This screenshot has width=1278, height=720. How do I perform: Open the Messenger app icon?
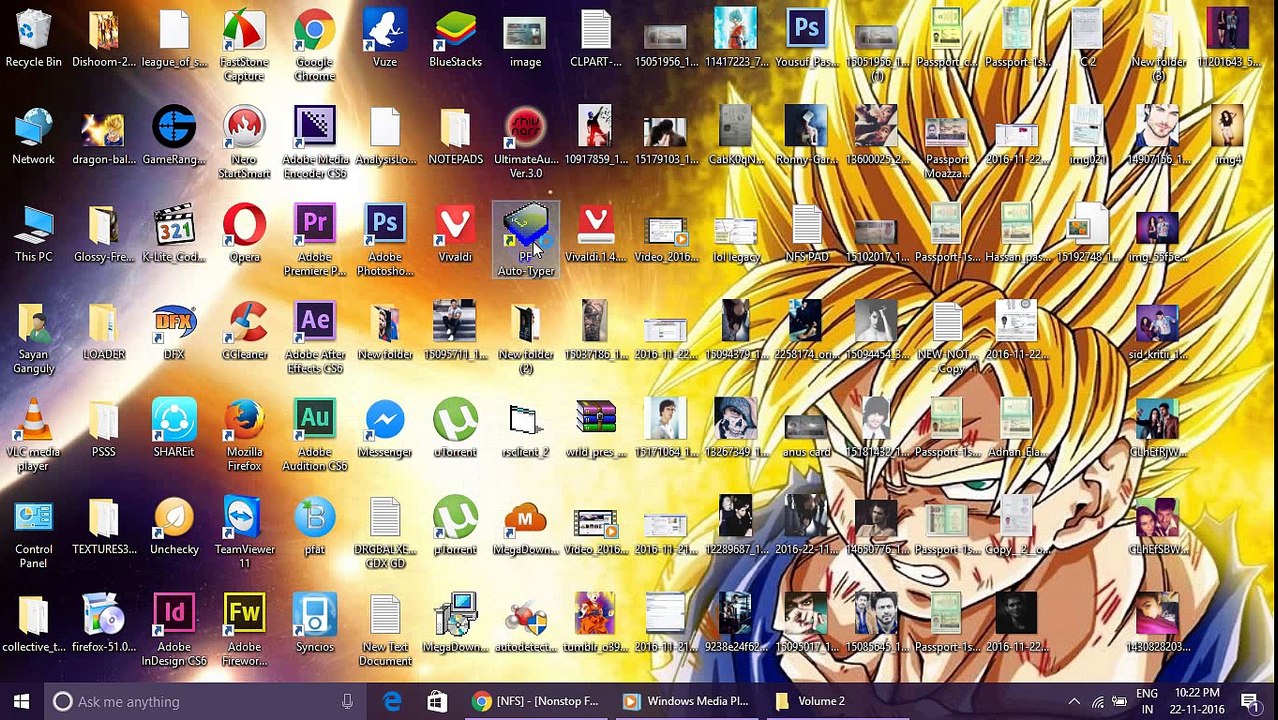click(x=384, y=429)
